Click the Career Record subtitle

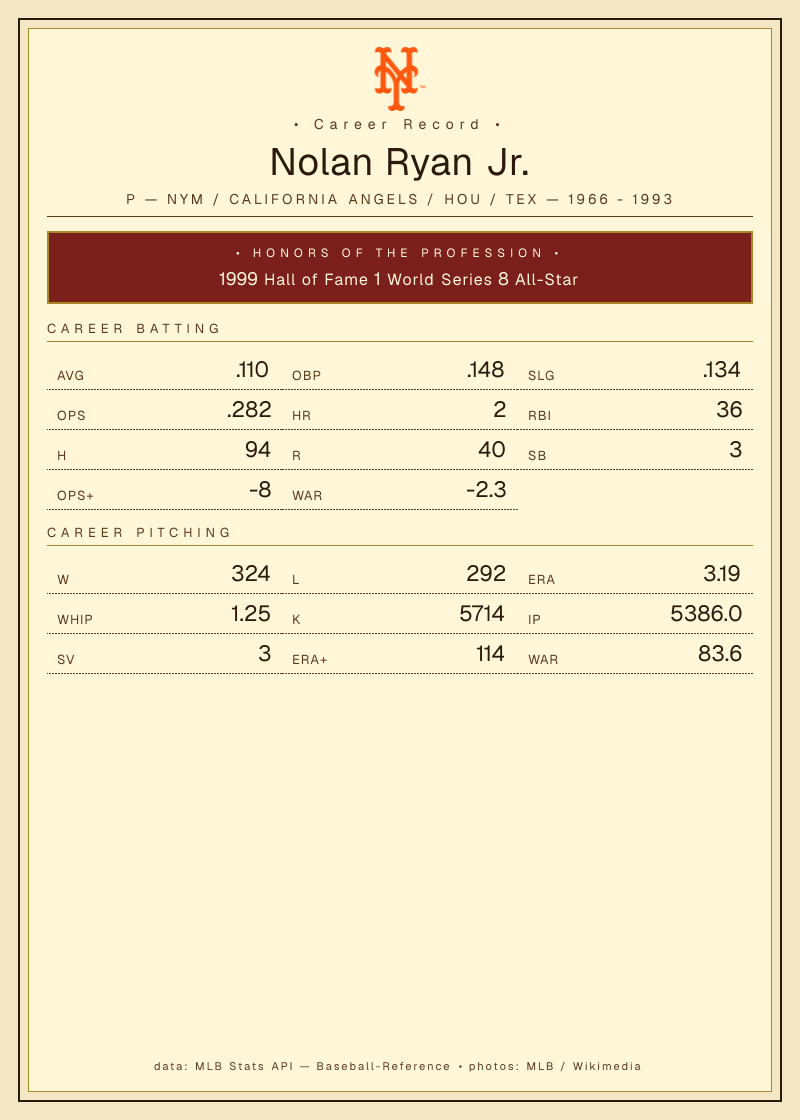397,124
